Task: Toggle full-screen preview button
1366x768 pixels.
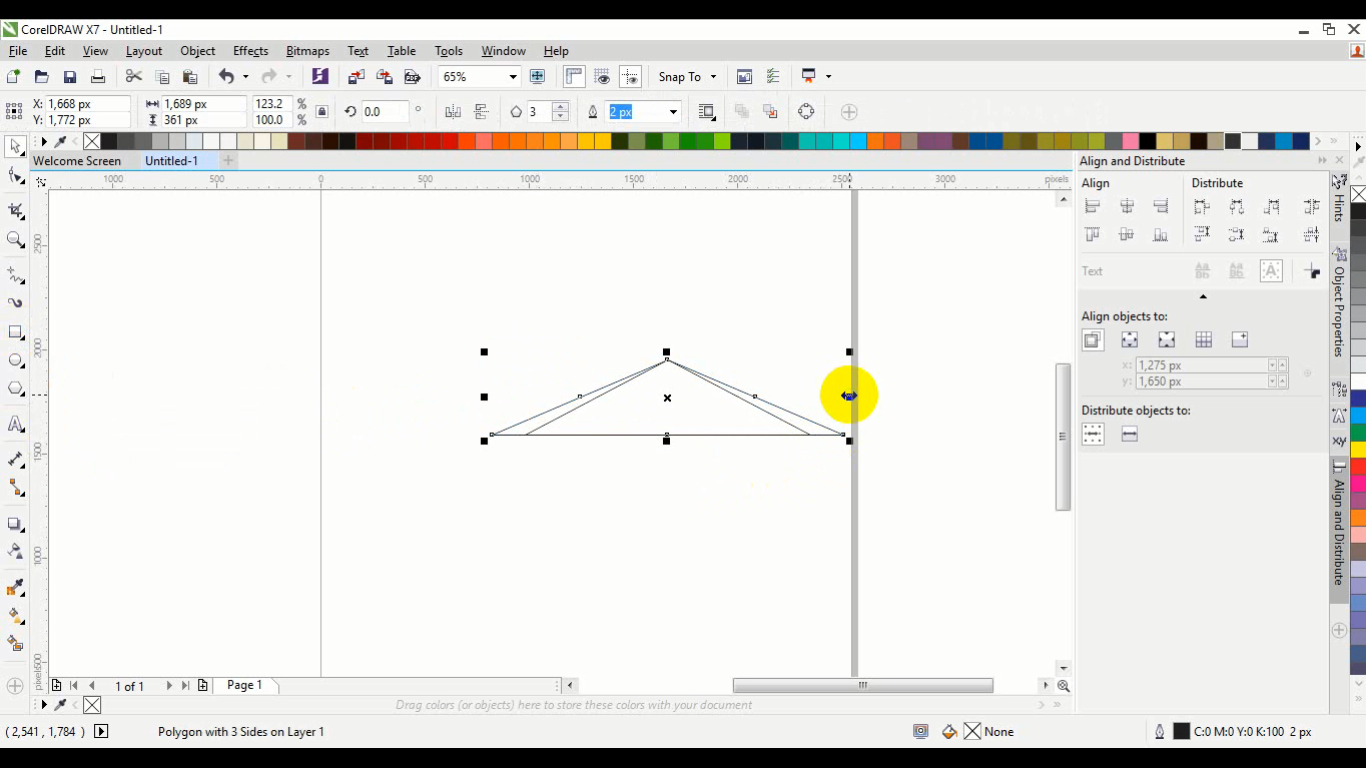Action: pos(537,77)
